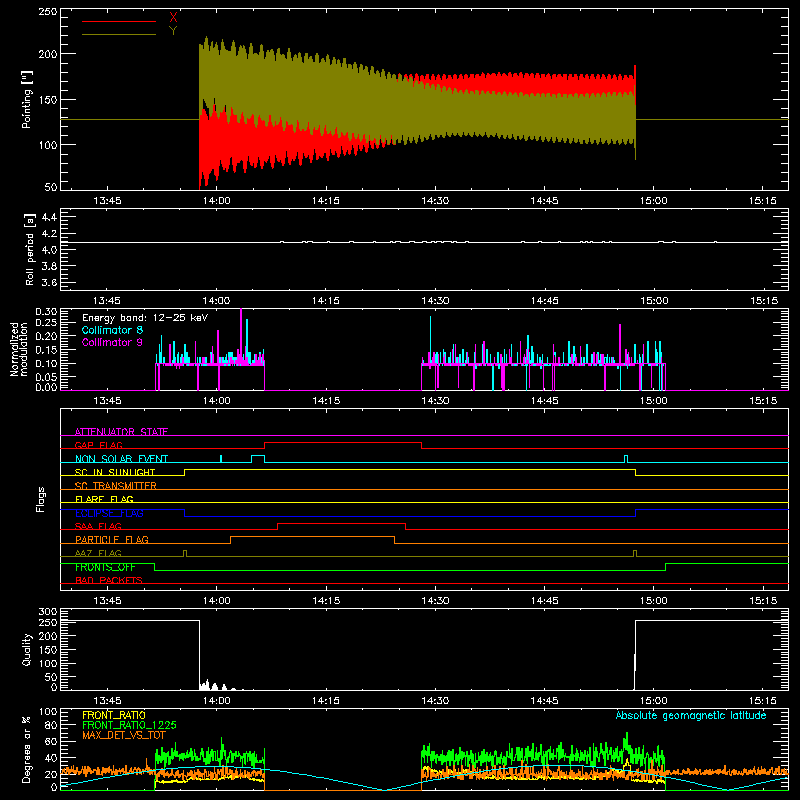The height and width of the screenshot is (800, 800).
Task: Click the Absolute geomagnetic latitude label
Action: click(x=691, y=716)
